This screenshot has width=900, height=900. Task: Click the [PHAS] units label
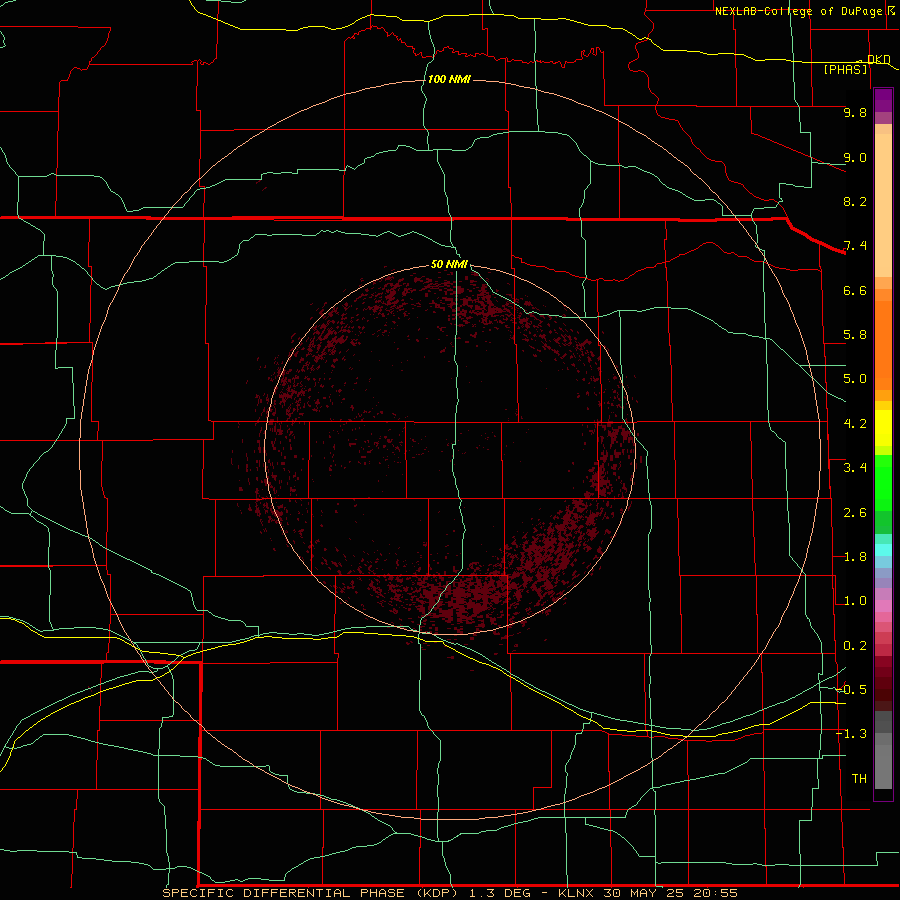pos(845,69)
